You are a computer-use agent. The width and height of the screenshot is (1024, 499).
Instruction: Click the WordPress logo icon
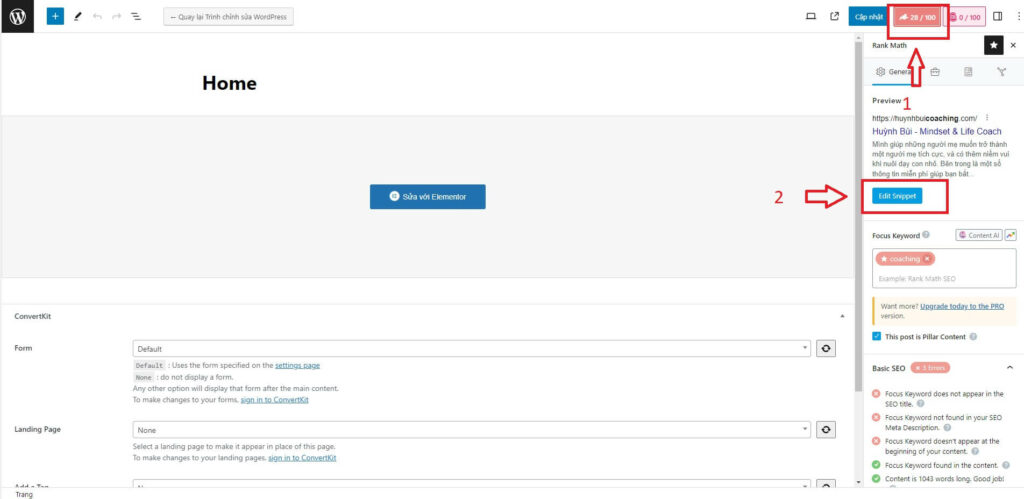tap(18, 17)
